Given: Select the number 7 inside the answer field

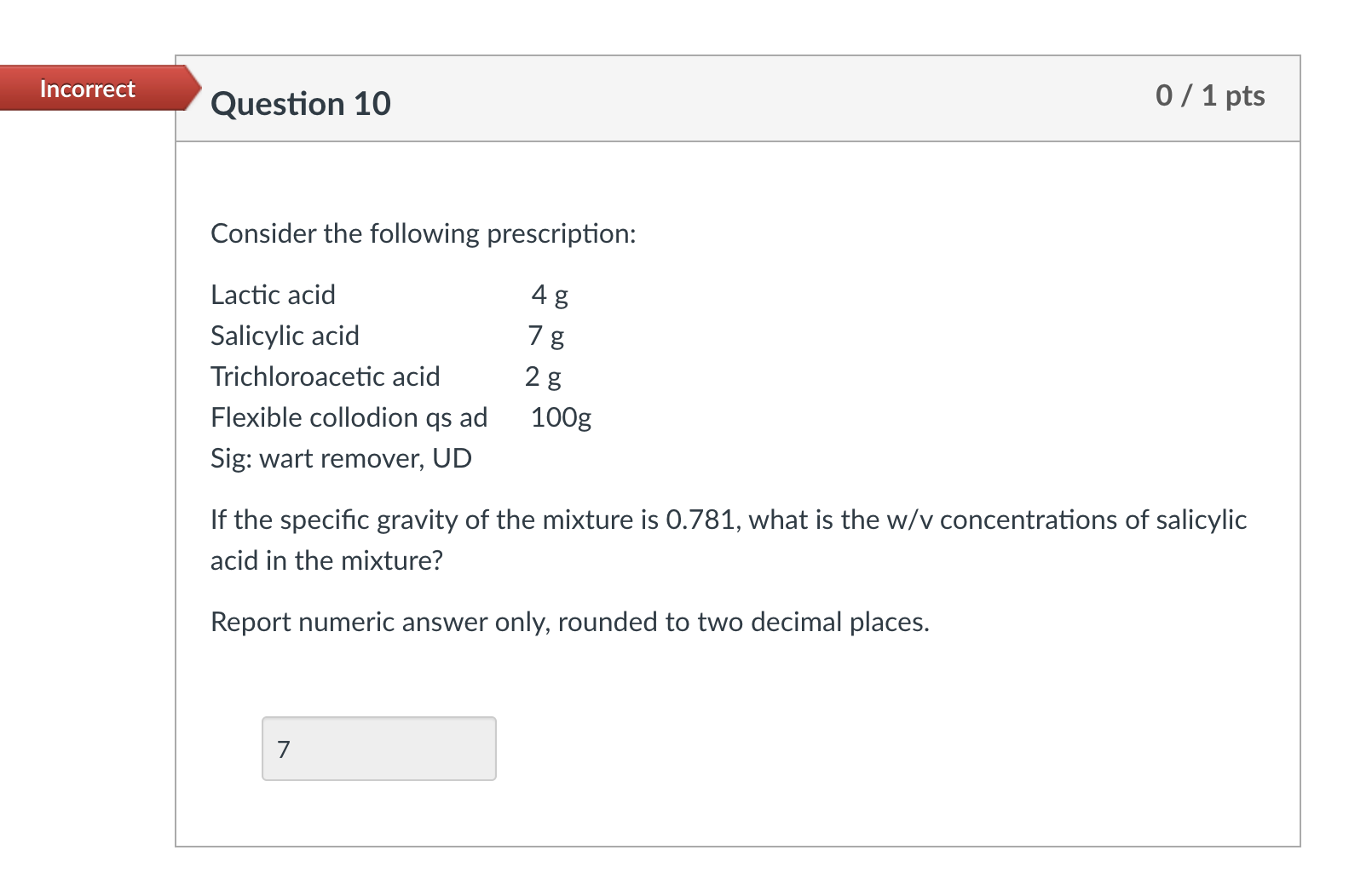Looking at the screenshot, I should (282, 748).
